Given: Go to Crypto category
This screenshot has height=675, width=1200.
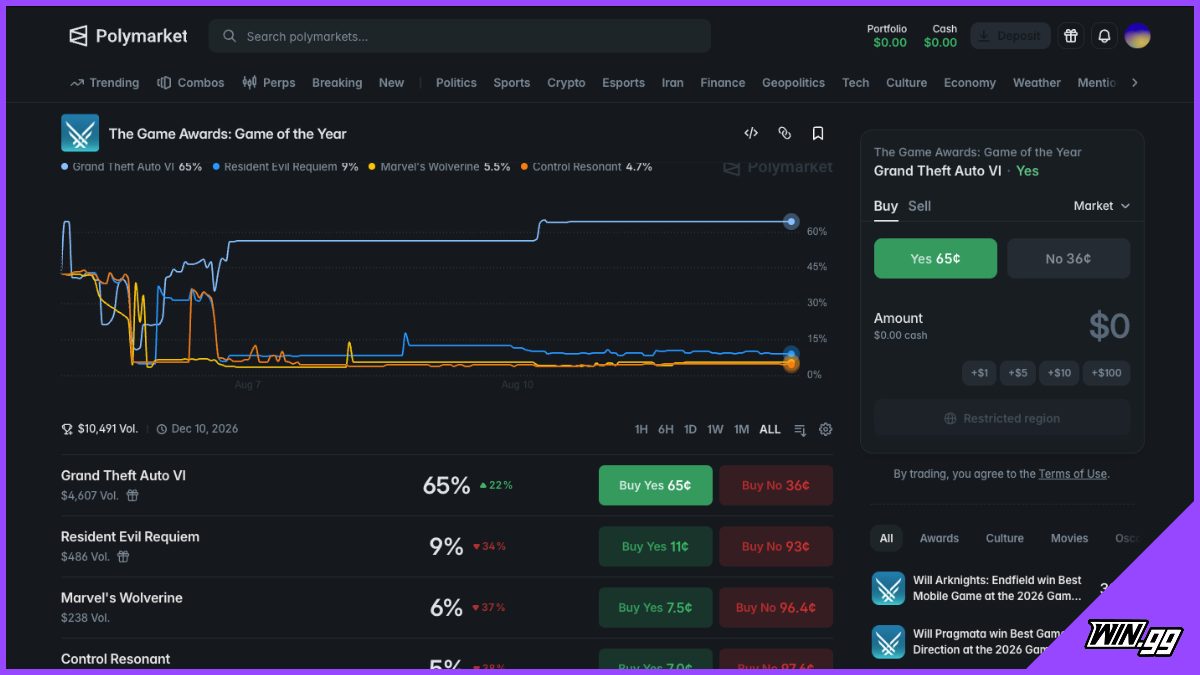Looking at the screenshot, I should tap(566, 83).
